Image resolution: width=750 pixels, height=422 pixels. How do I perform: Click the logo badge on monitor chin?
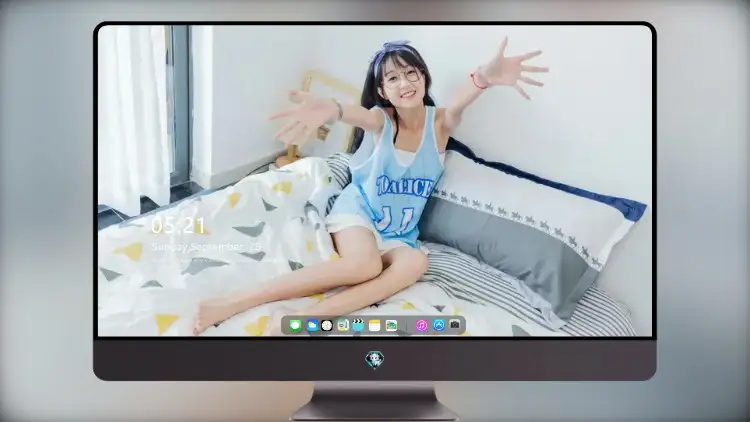pyautogui.click(x=375, y=360)
